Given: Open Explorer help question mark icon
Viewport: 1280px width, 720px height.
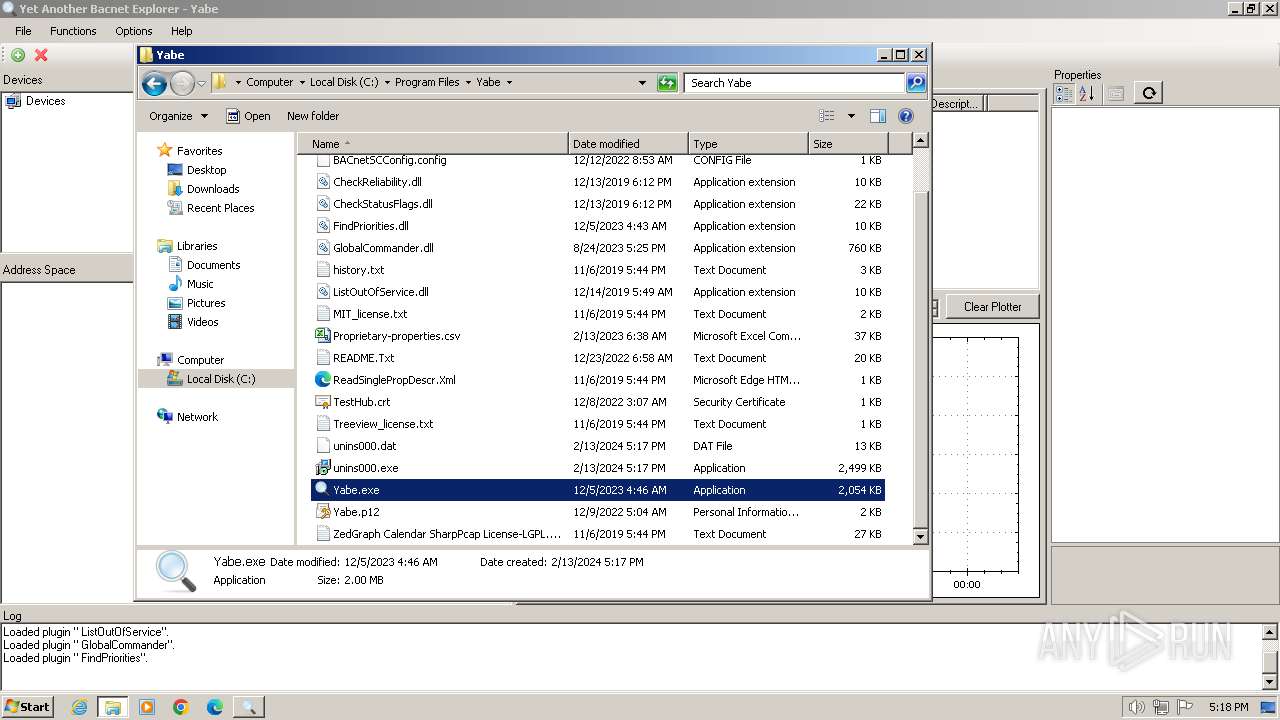Looking at the screenshot, I should coord(906,116).
